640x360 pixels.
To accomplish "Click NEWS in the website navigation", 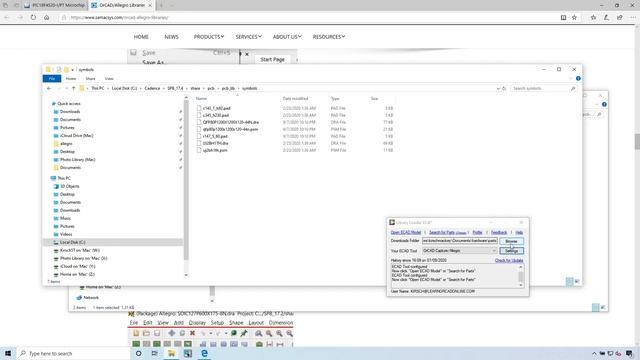I will point(171,37).
